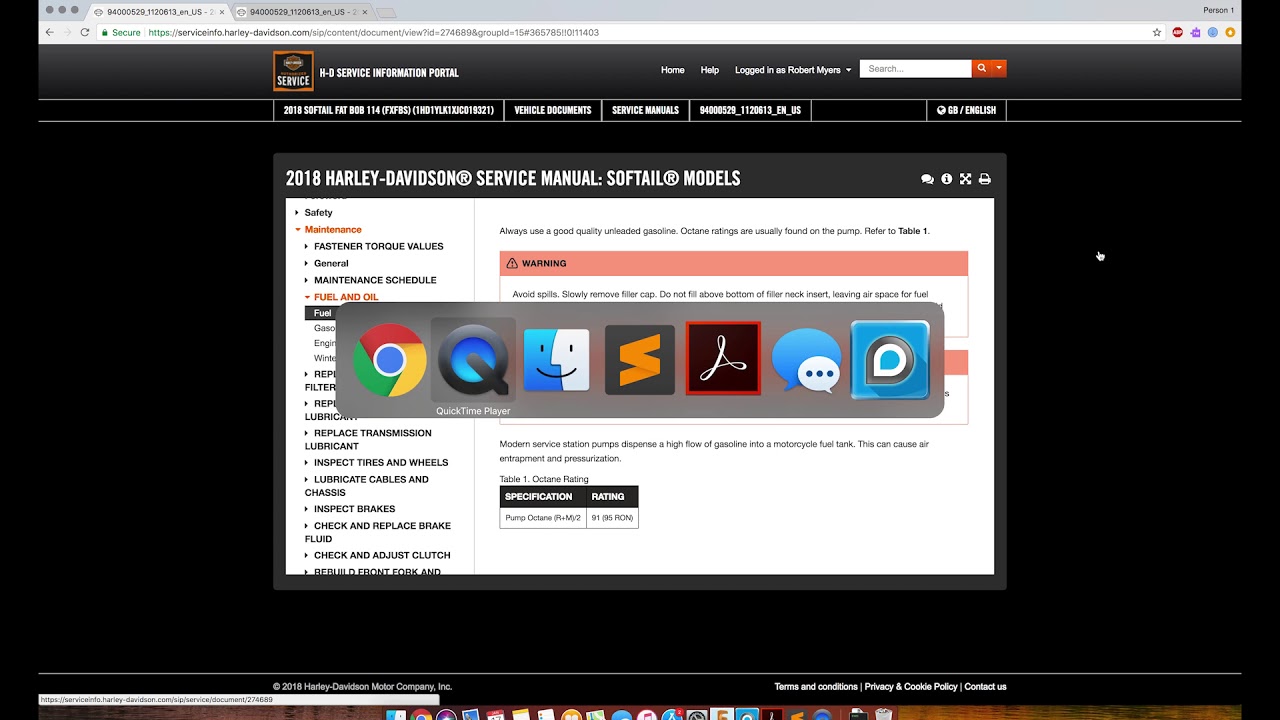Open the Logged in as Robert Myers menu
Screen dimensions: 1280x720
(793, 70)
